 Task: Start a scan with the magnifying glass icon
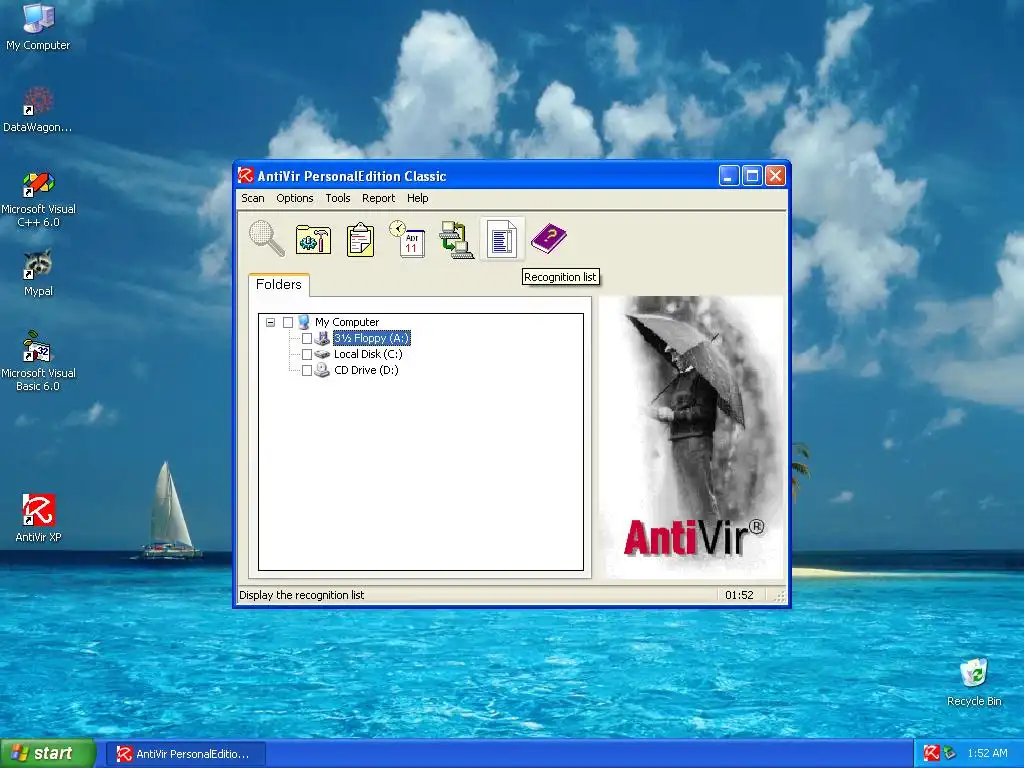point(266,238)
